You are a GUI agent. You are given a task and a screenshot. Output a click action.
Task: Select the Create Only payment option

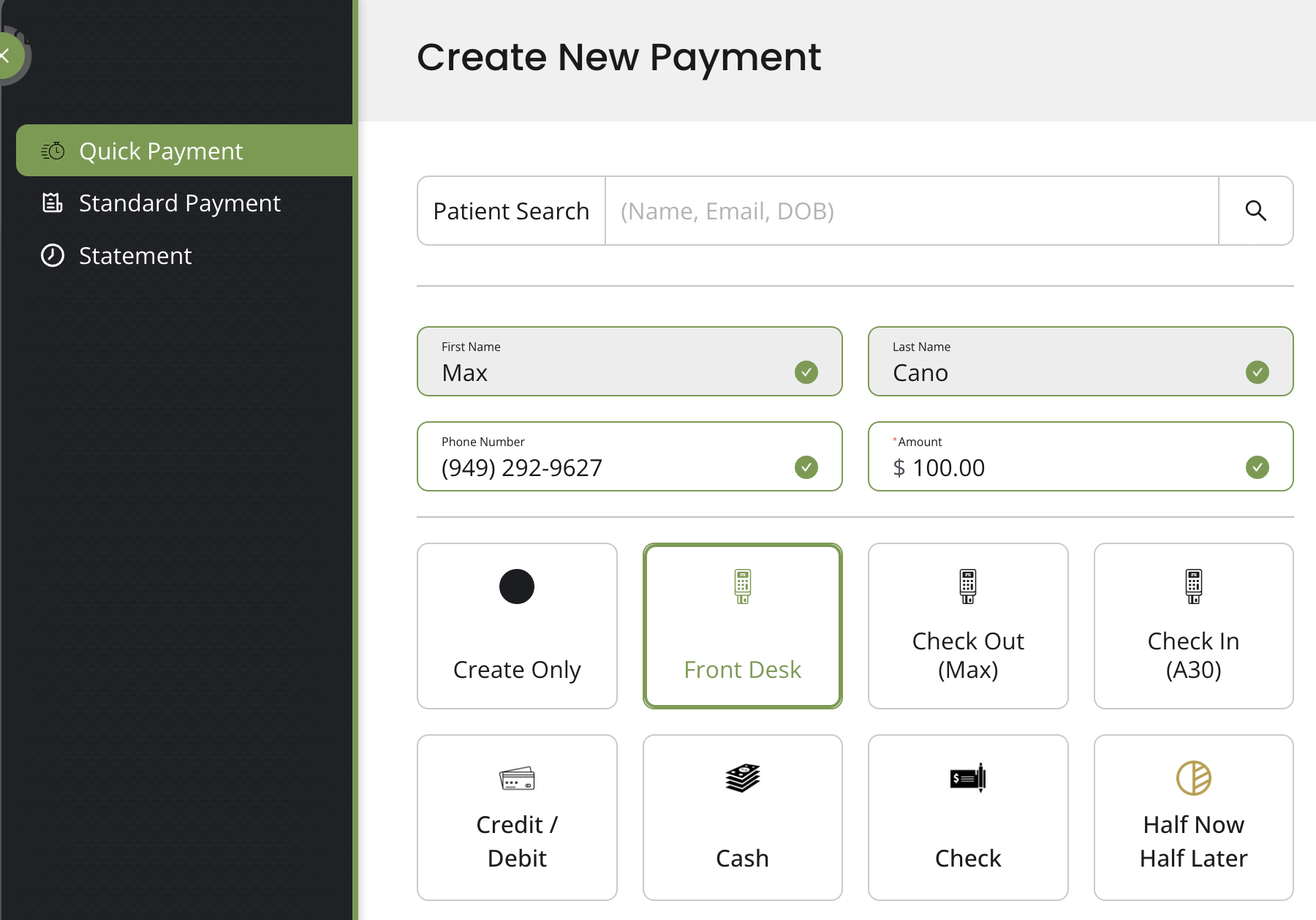click(517, 626)
